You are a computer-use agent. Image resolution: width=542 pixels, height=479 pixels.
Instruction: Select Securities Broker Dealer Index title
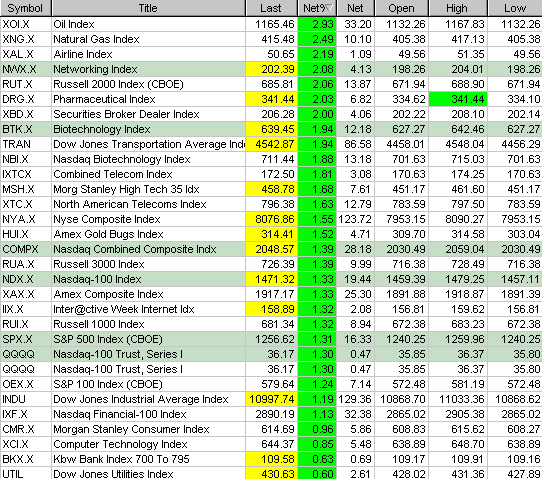(x=127, y=114)
